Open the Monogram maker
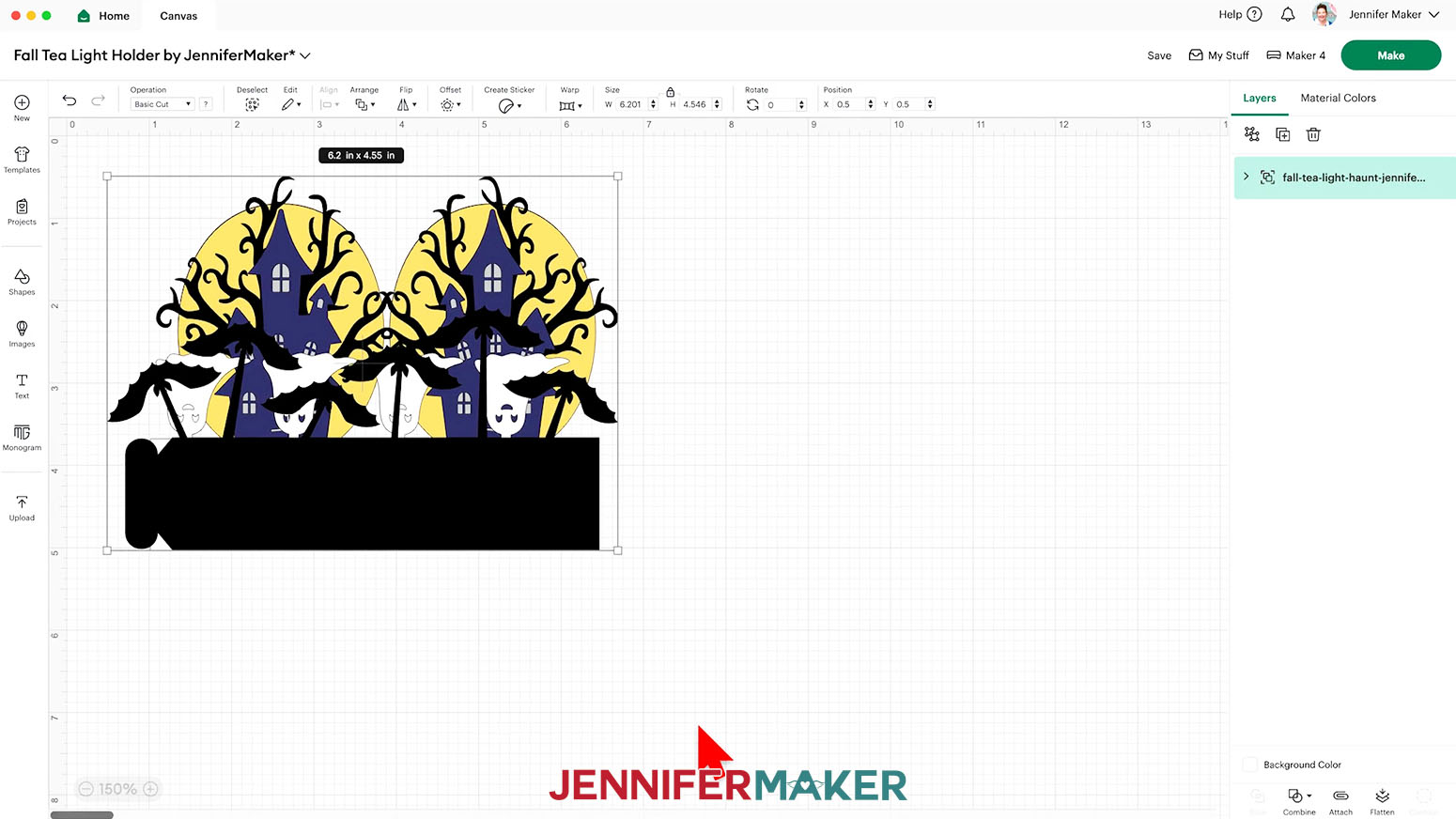This screenshot has height=819, width=1456. point(22,437)
